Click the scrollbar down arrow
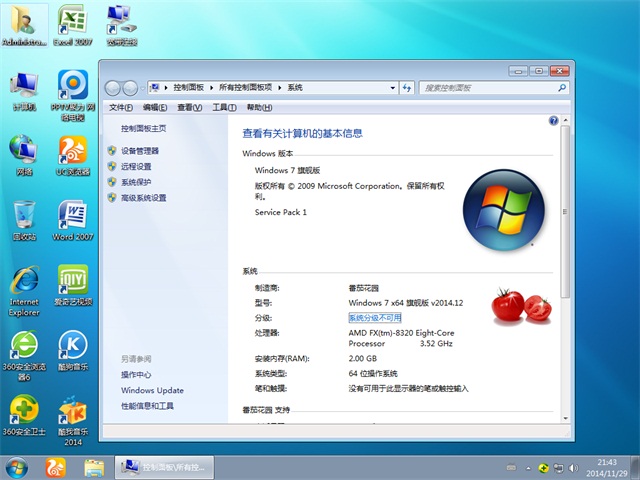This screenshot has width=640, height=480. click(565, 418)
